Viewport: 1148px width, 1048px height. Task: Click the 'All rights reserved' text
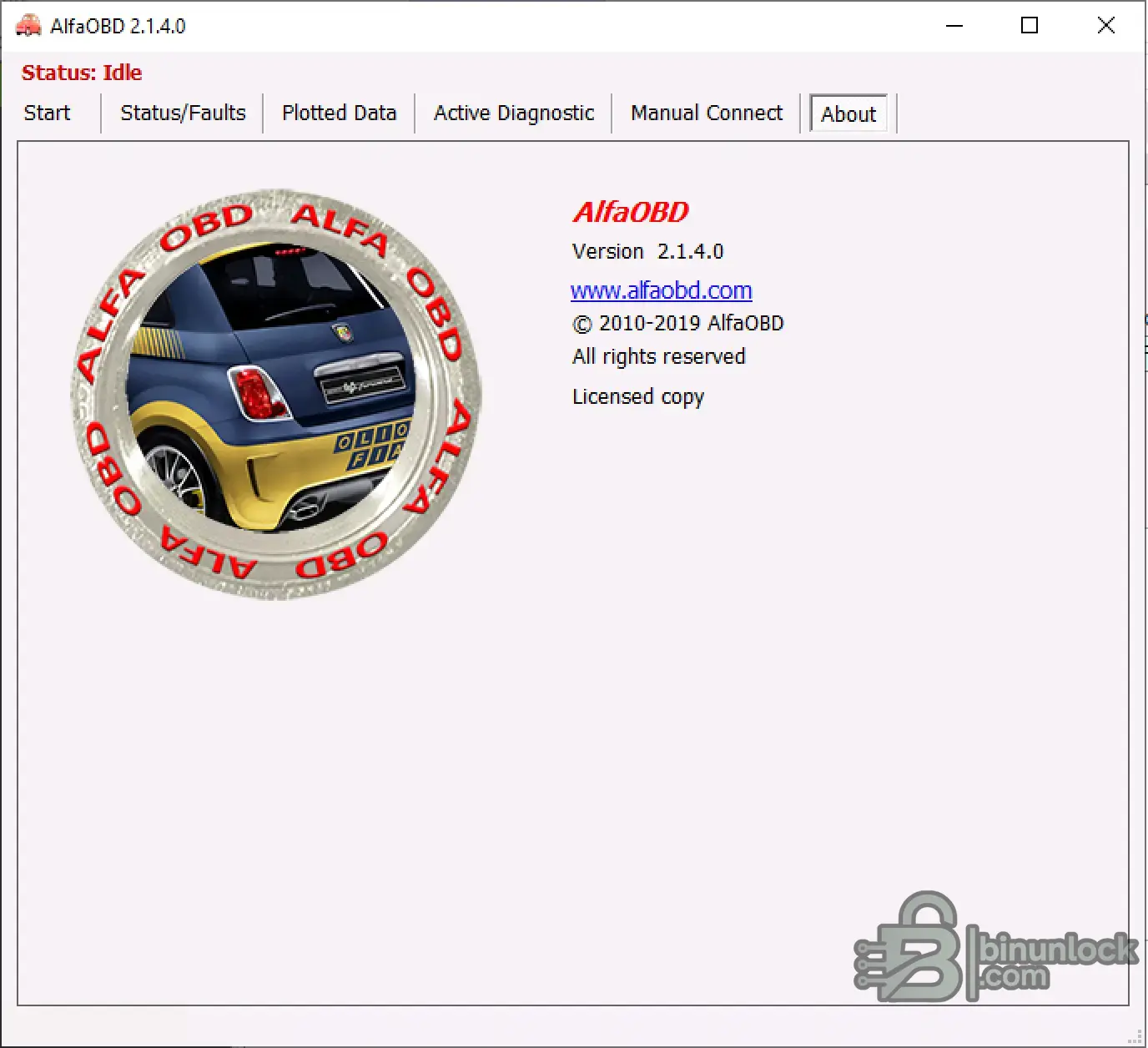point(659,357)
